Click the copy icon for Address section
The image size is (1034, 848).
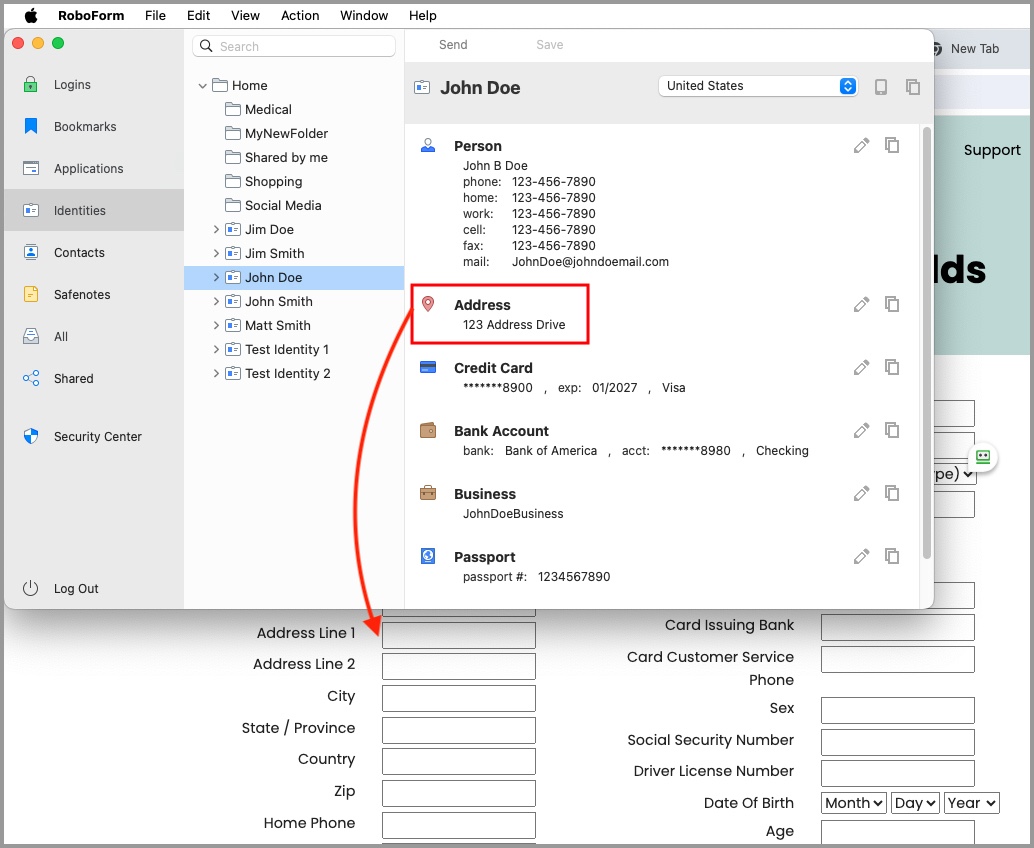click(892, 304)
